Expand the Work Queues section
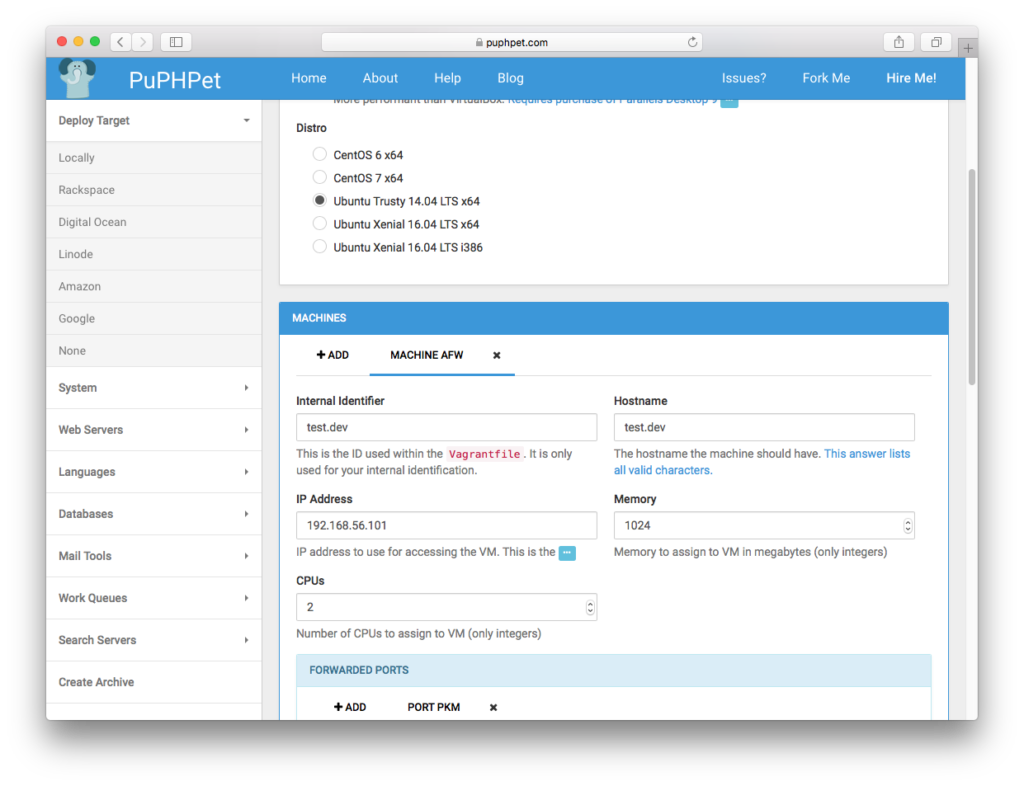This screenshot has width=1024, height=786. (154, 598)
